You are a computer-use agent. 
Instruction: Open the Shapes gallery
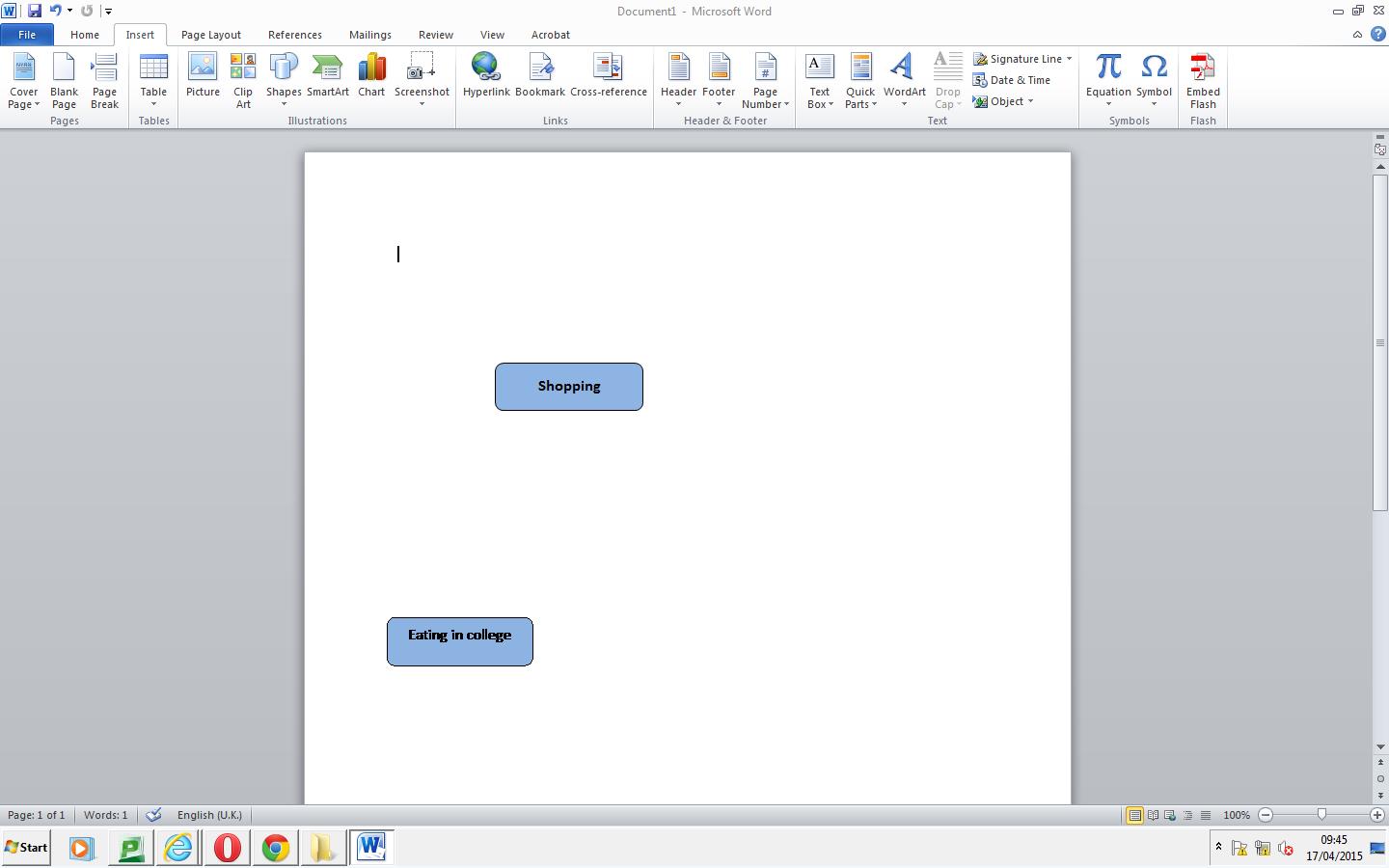(x=284, y=81)
